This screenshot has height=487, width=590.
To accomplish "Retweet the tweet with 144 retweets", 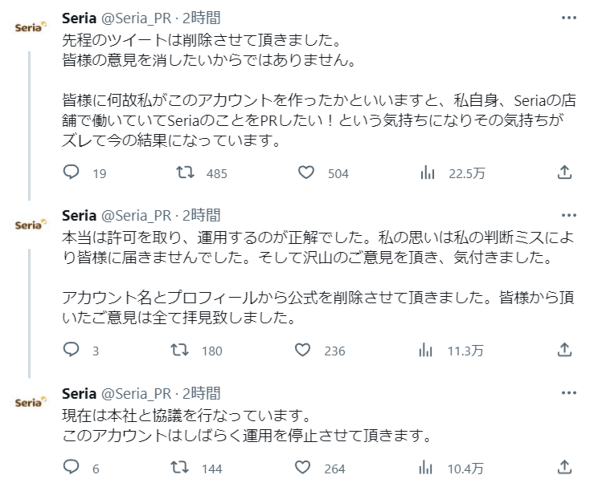I will click(179, 468).
